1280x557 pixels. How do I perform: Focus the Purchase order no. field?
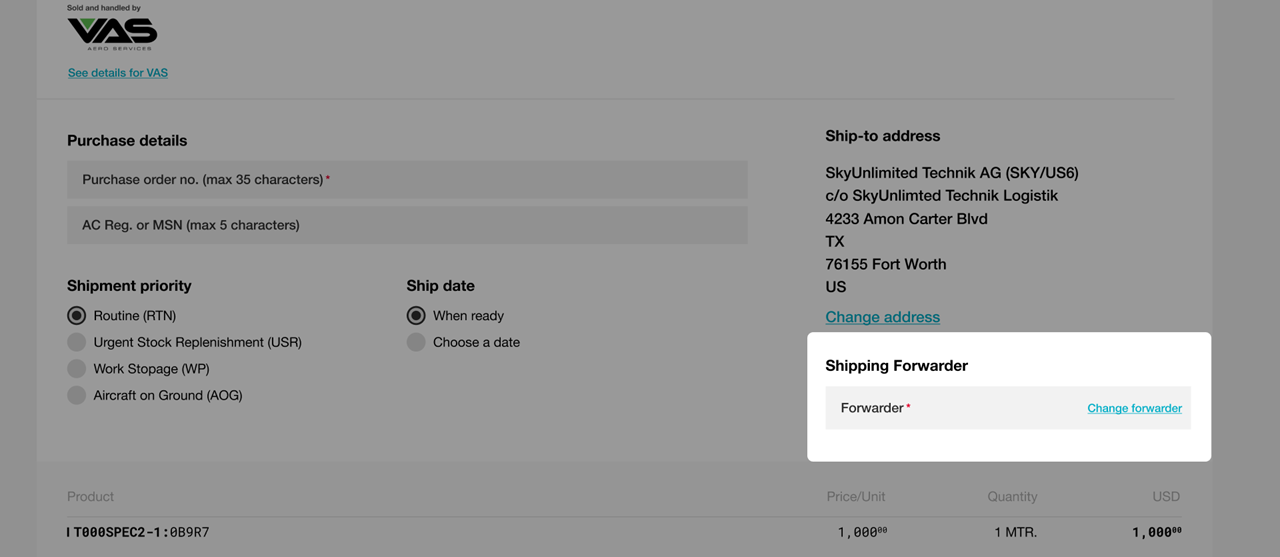pyautogui.click(x=407, y=180)
